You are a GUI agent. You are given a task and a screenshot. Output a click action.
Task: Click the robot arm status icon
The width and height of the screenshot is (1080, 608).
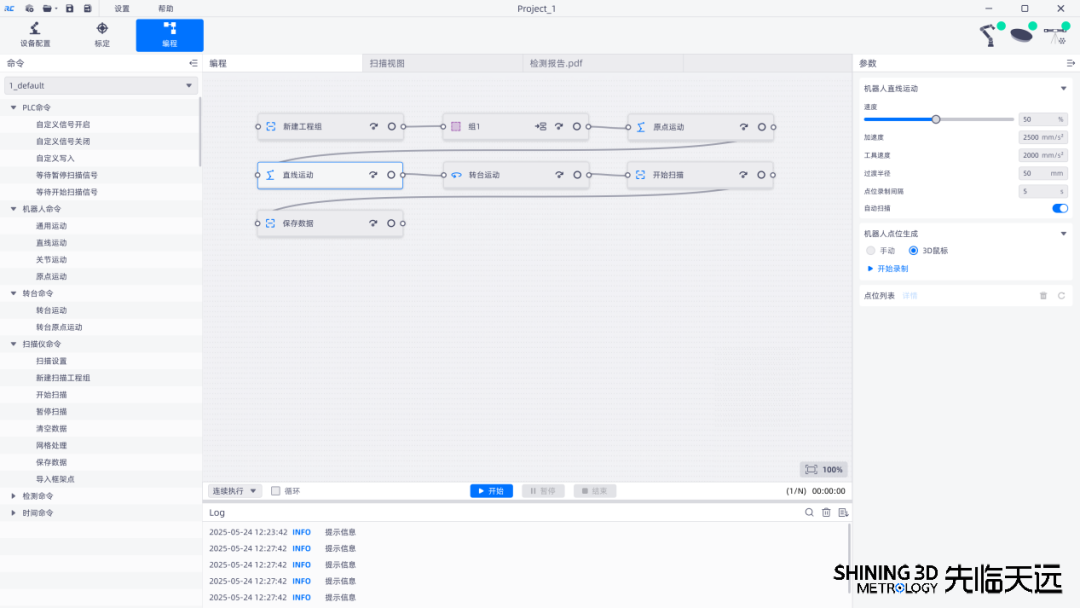[x=990, y=34]
